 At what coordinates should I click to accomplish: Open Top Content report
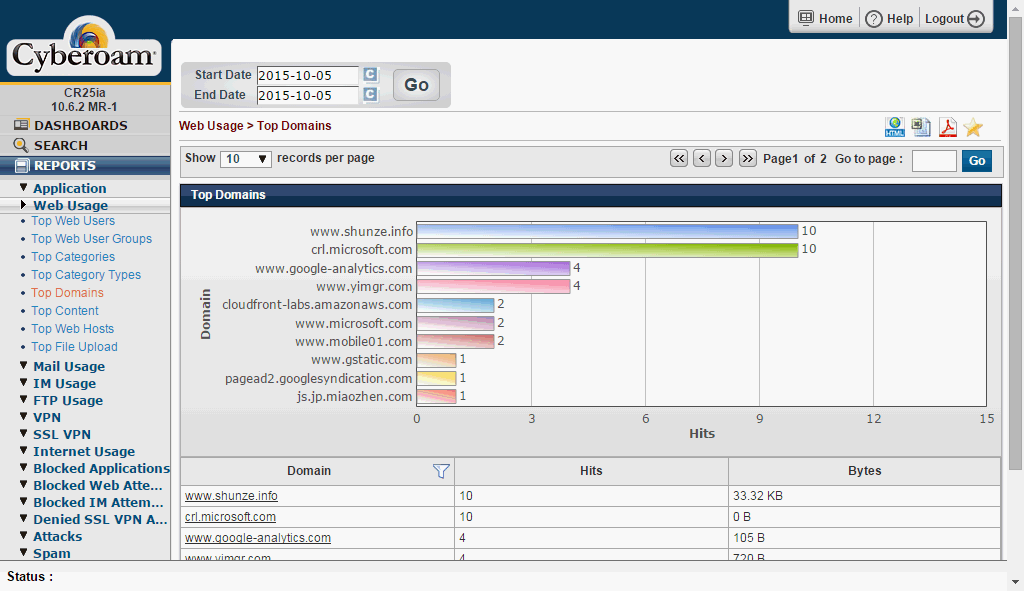pos(65,311)
